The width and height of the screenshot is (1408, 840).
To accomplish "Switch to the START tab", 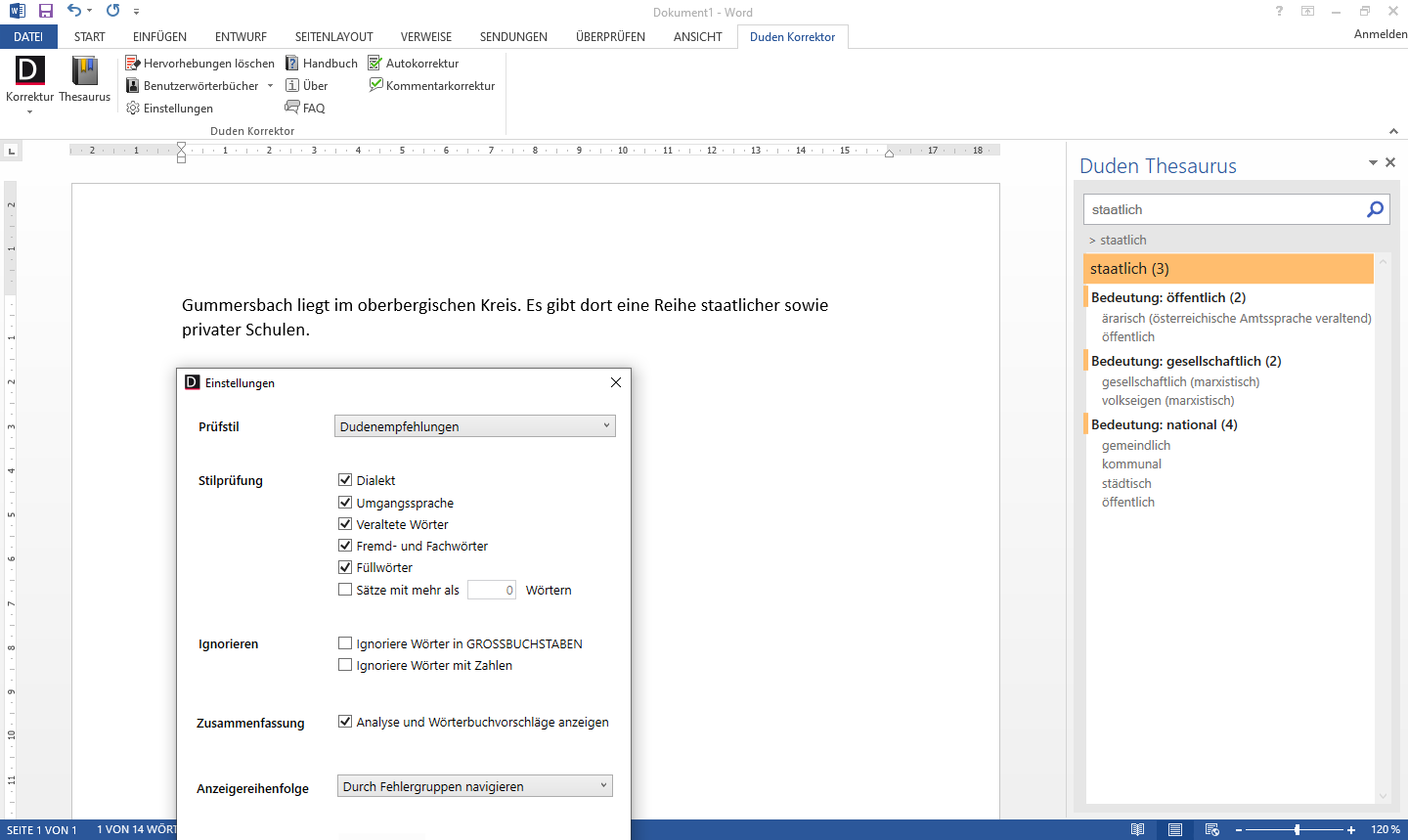I will click(x=89, y=36).
